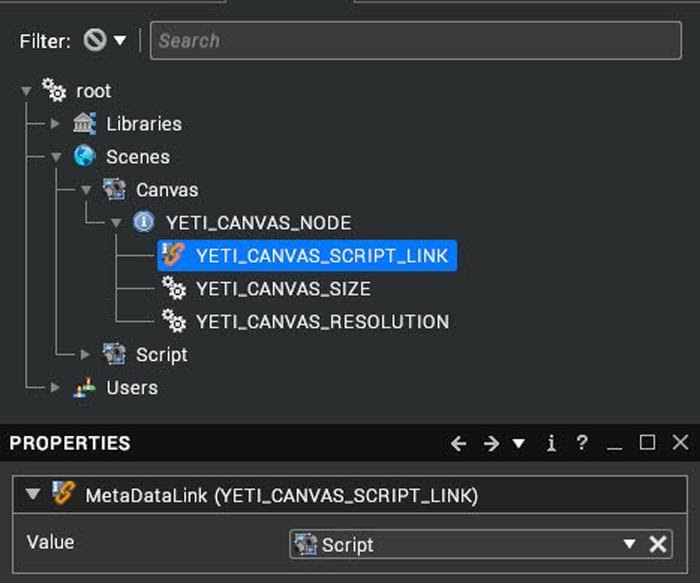Click the YETI_CANVAS_SIZE gears icon
700x583 pixels.
click(174, 289)
